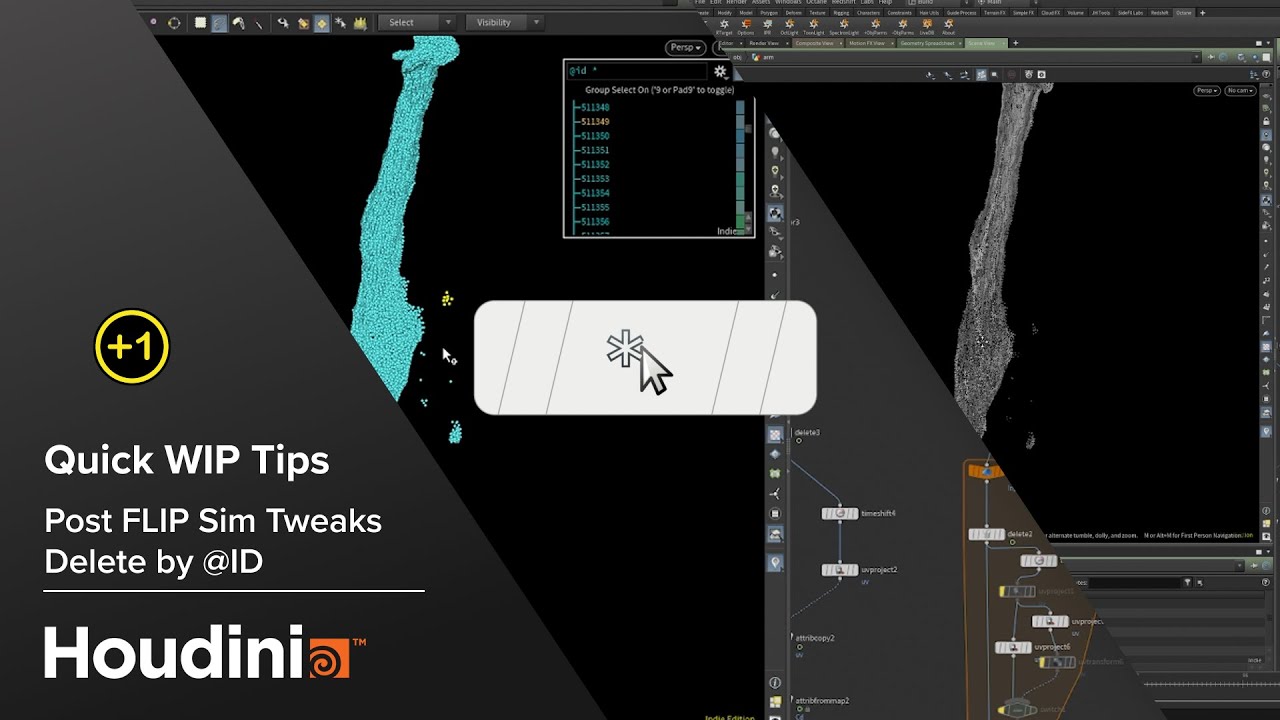The height and width of the screenshot is (720, 1280).
Task: Click the obj path segment
Action: tap(737, 57)
